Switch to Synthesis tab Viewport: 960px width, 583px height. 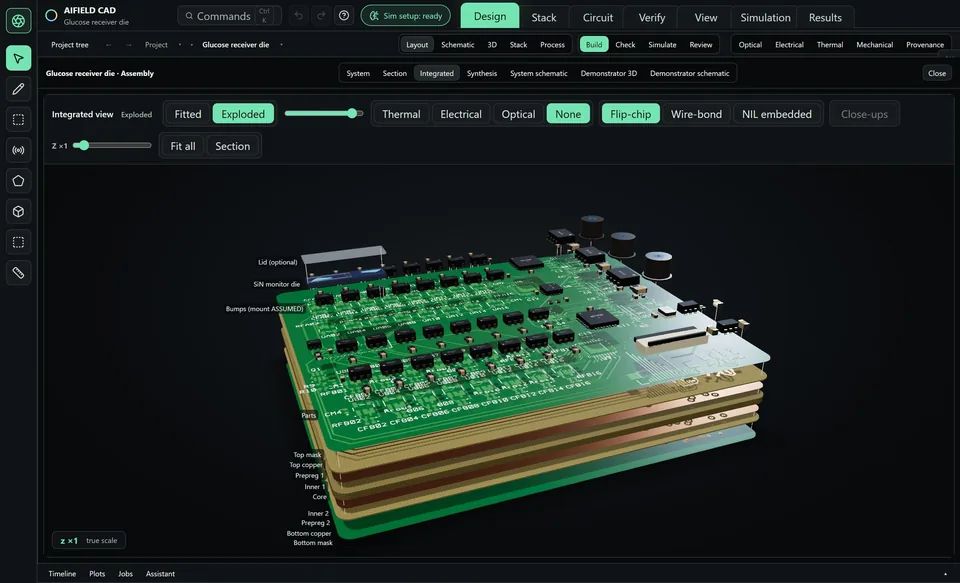pyautogui.click(x=482, y=73)
